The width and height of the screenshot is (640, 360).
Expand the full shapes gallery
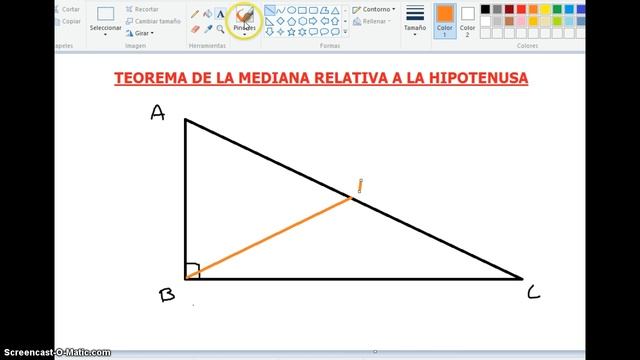coord(345,32)
